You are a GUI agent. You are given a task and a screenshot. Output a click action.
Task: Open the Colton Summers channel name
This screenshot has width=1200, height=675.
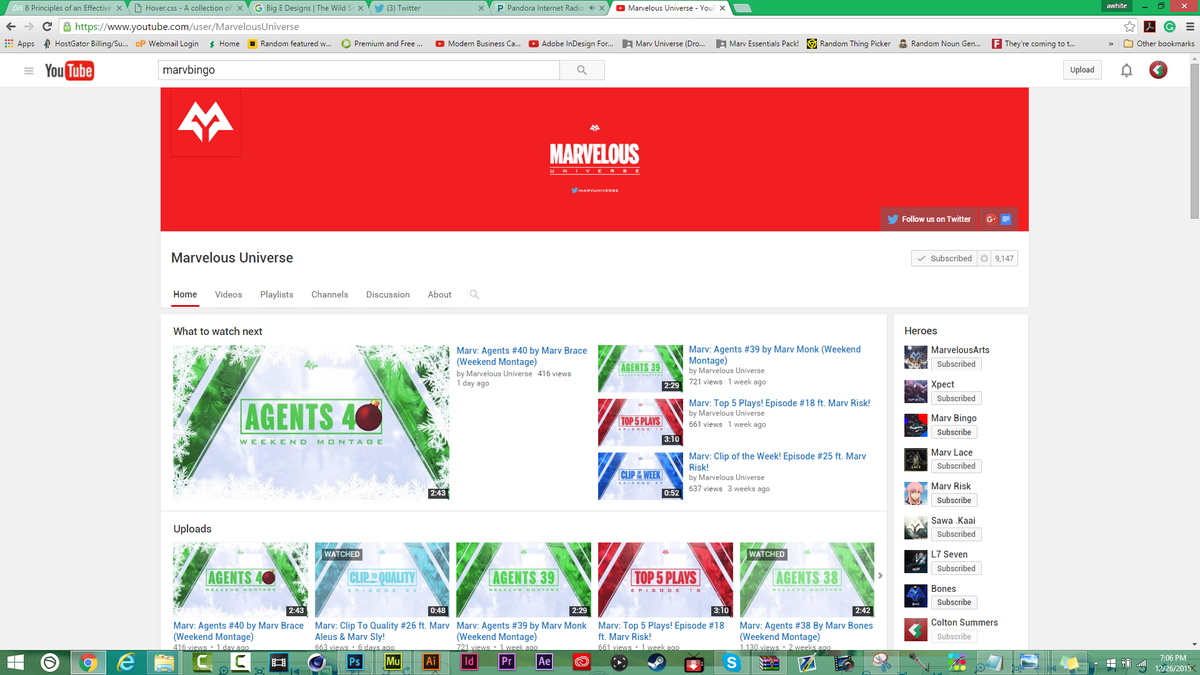tap(964, 623)
